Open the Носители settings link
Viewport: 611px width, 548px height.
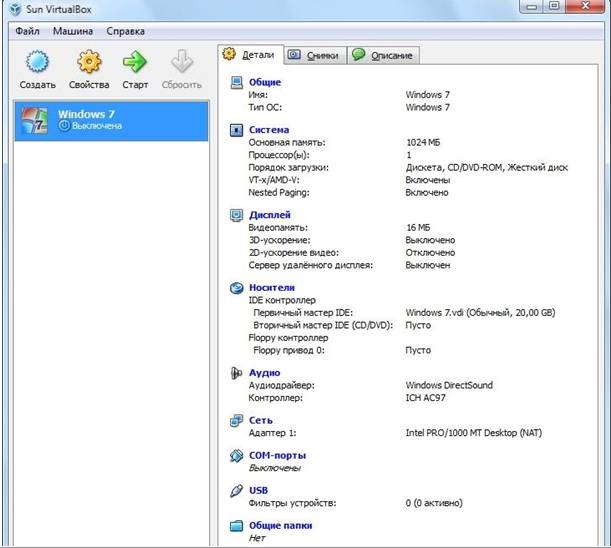(272, 288)
